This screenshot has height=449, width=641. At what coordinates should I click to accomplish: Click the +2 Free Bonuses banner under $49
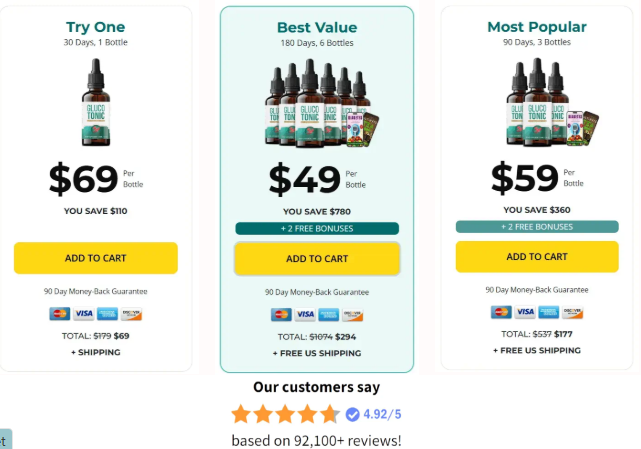coord(317,228)
